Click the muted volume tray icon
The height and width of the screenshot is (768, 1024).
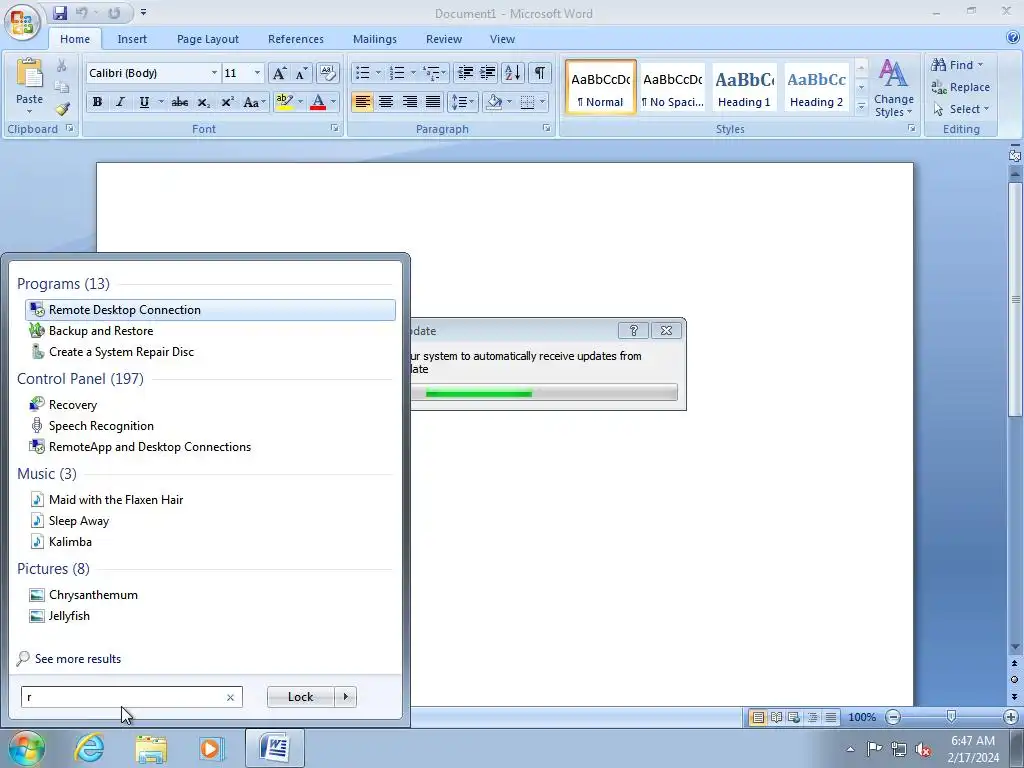923,749
